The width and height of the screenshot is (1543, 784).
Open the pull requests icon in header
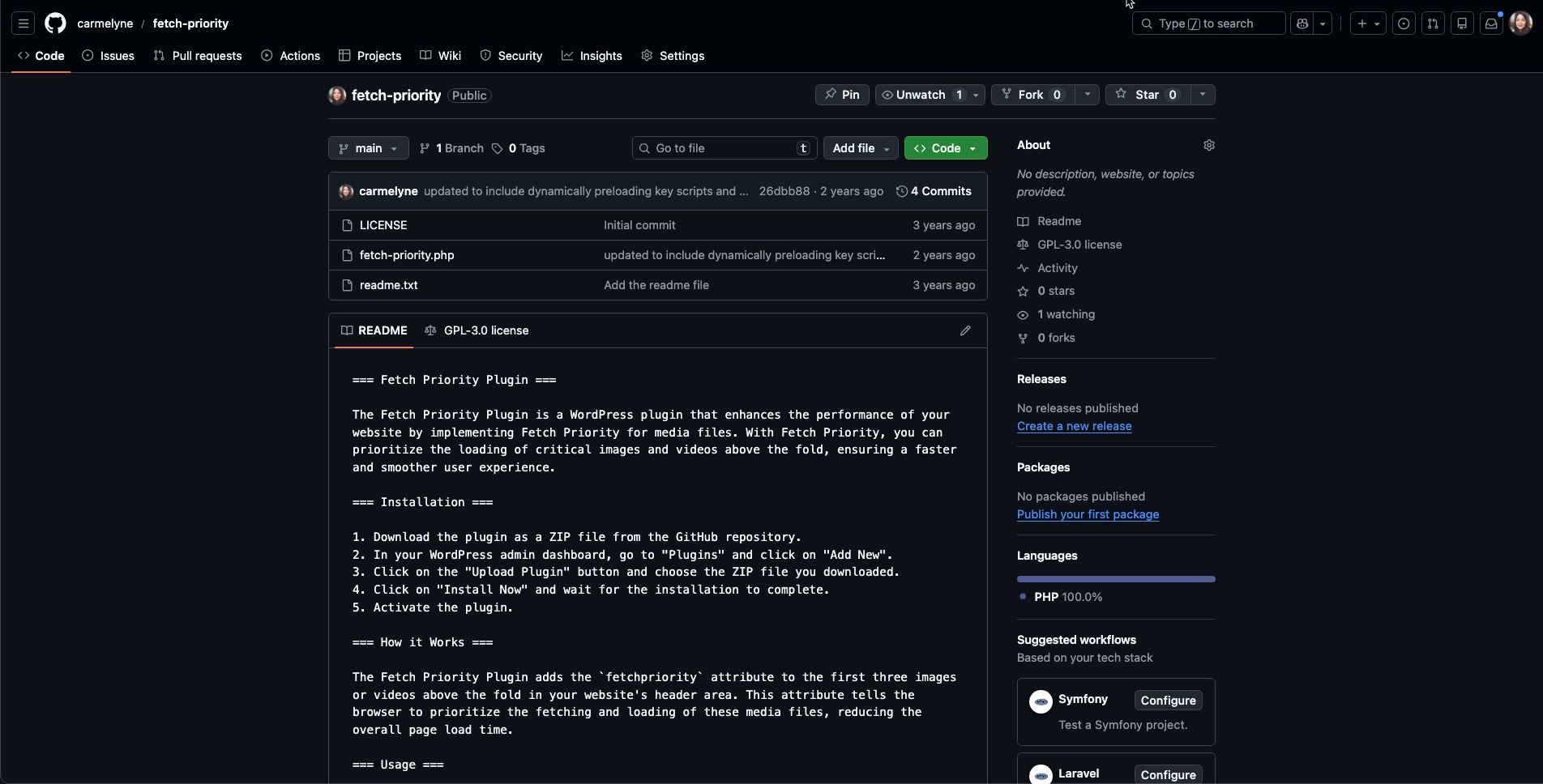point(1433,23)
